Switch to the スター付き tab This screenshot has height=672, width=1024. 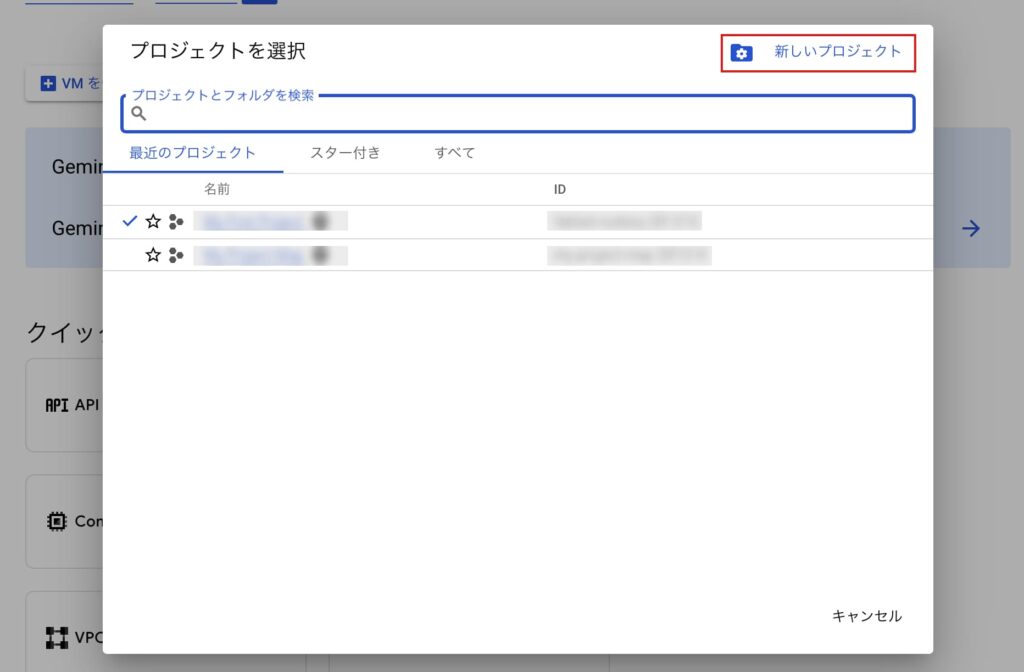pos(345,153)
